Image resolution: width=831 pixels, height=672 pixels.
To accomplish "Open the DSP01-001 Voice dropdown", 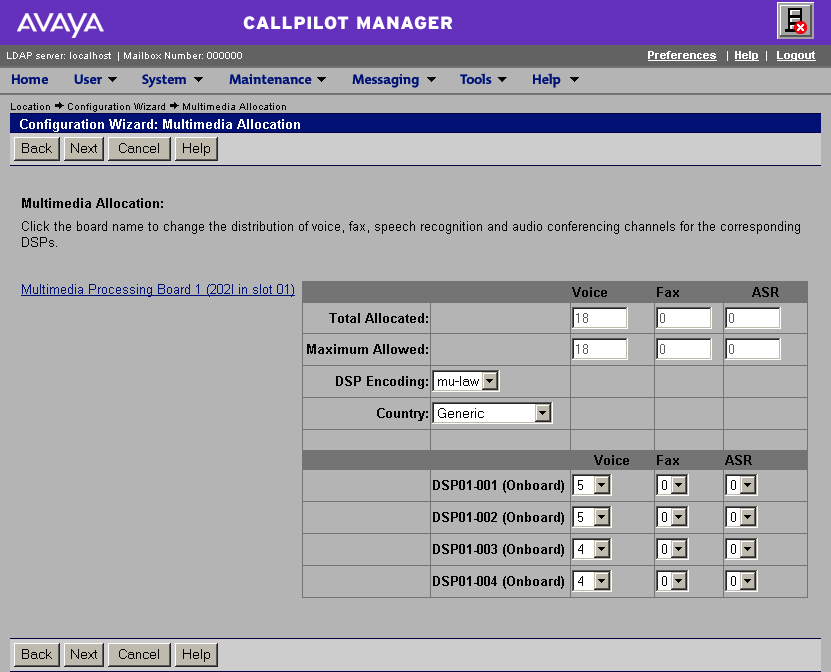I will tap(591, 485).
